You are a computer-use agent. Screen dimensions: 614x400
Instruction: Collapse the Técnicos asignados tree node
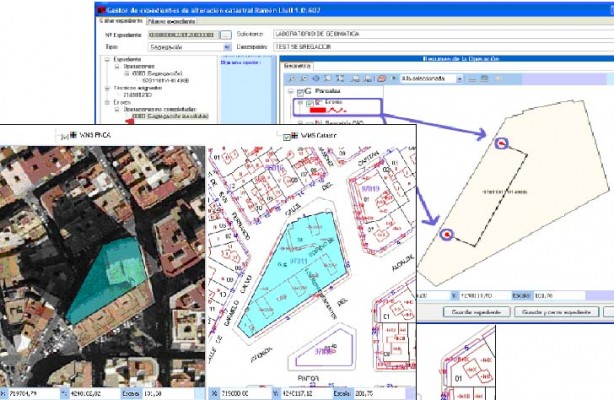coord(107,88)
